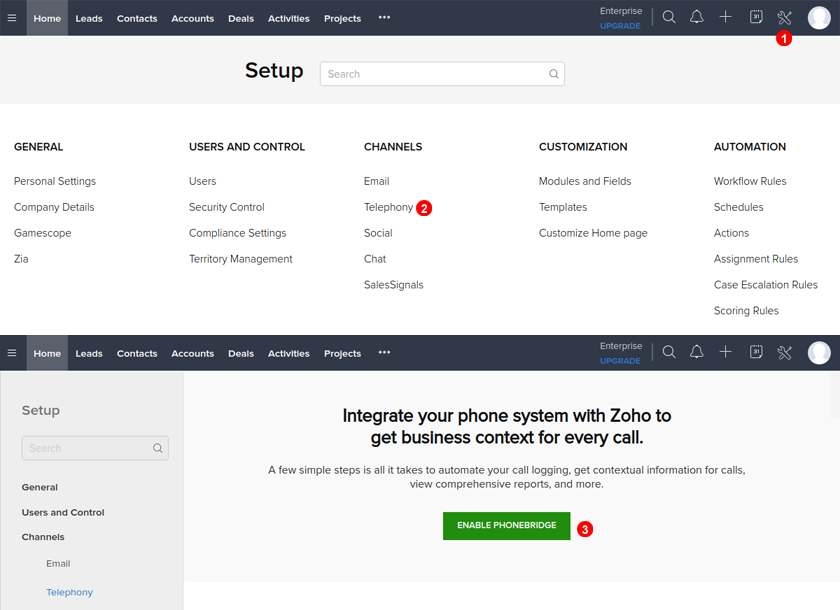Image resolution: width=840 pixels, height=610 pixels.
Task: Select Email item in setup sidebar
Action: (x=58, y=563)
